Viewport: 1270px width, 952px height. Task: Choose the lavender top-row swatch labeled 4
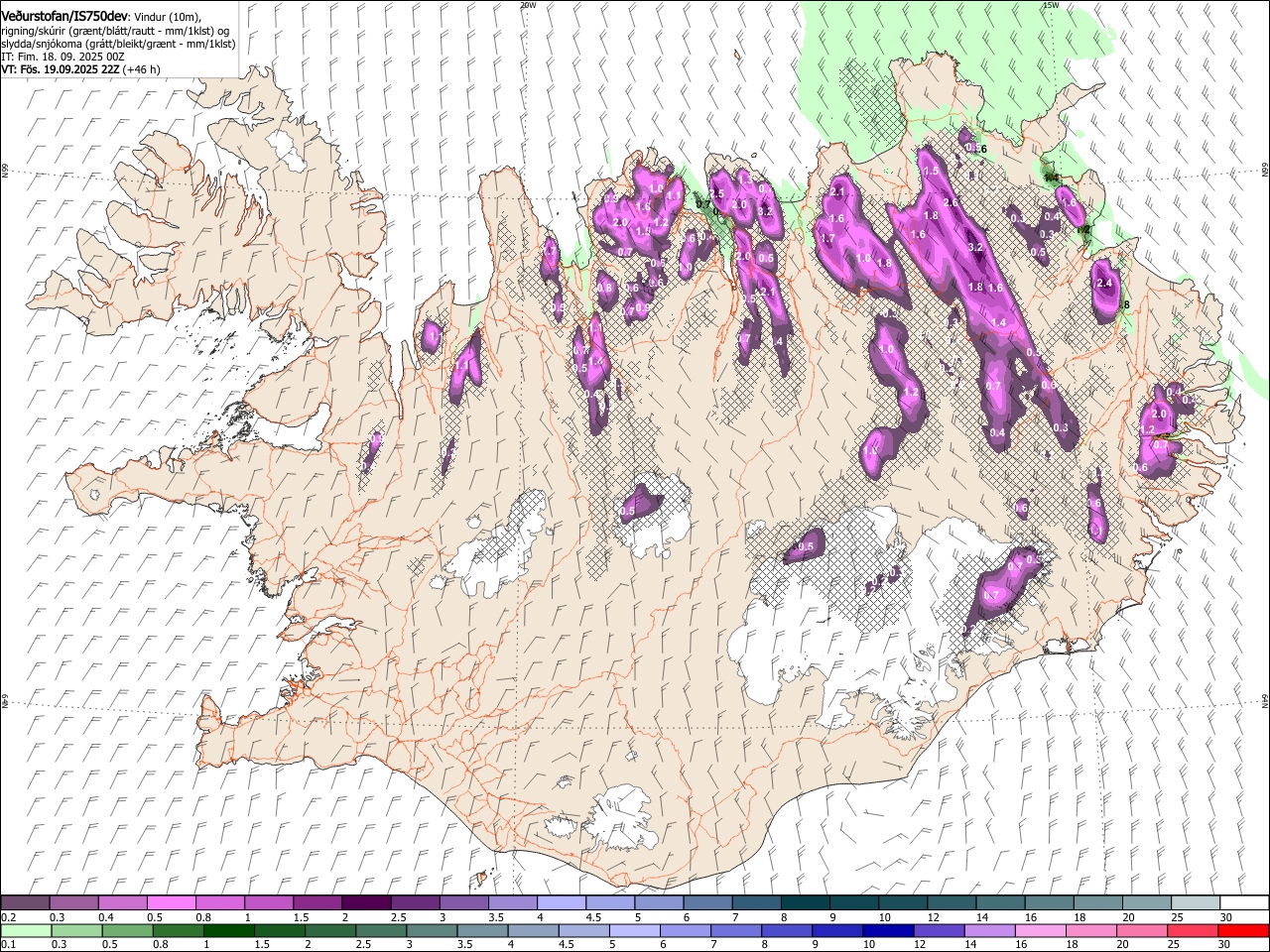click(561, 903)
